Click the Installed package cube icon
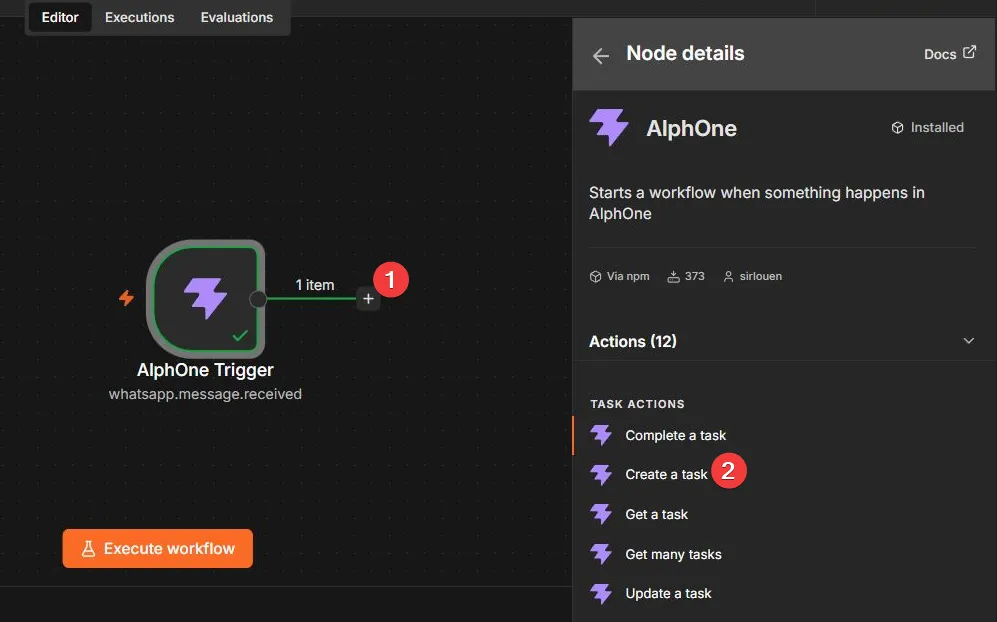997x622 pixels. [897, 128]
